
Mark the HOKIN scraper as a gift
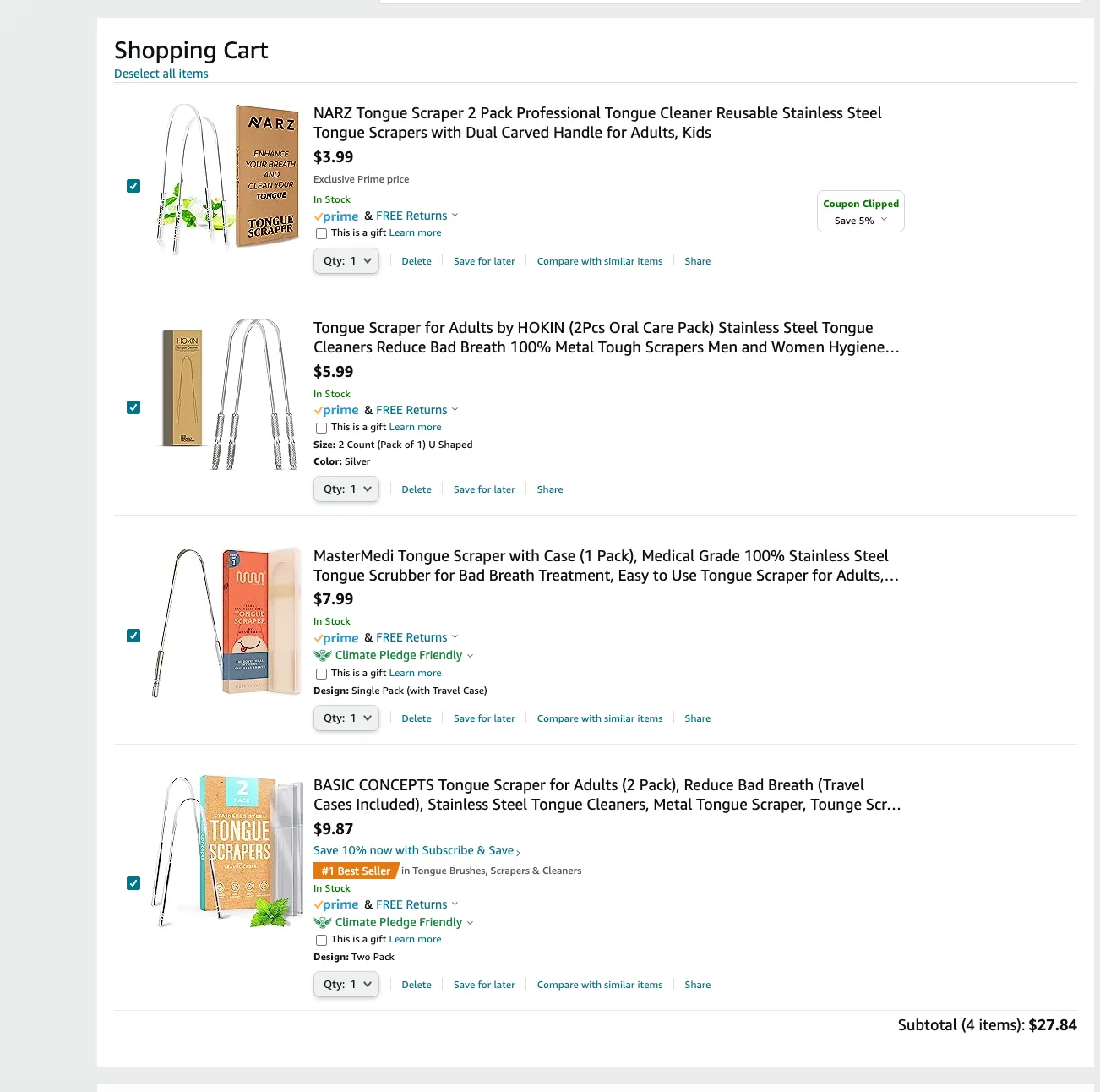click(321, 428)
